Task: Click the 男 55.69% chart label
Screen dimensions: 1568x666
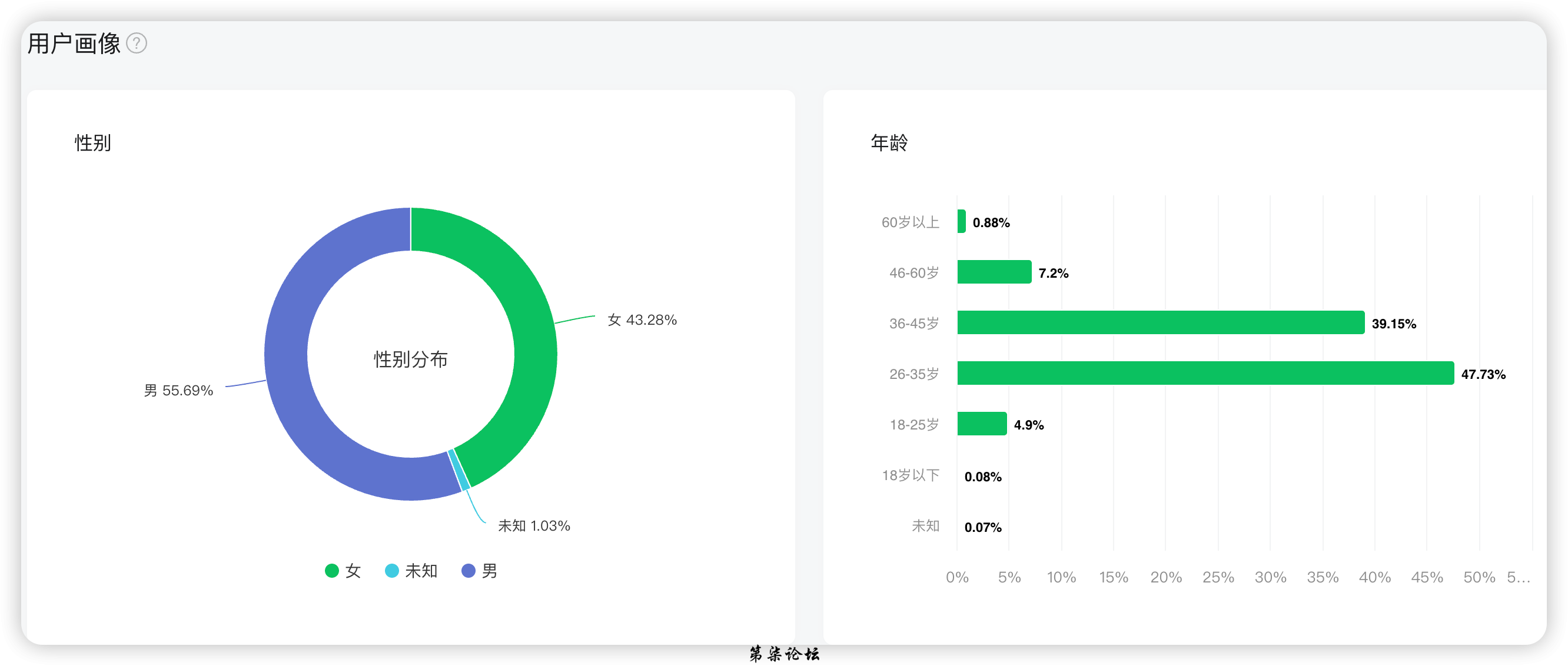Action: [x=178, y=391]
